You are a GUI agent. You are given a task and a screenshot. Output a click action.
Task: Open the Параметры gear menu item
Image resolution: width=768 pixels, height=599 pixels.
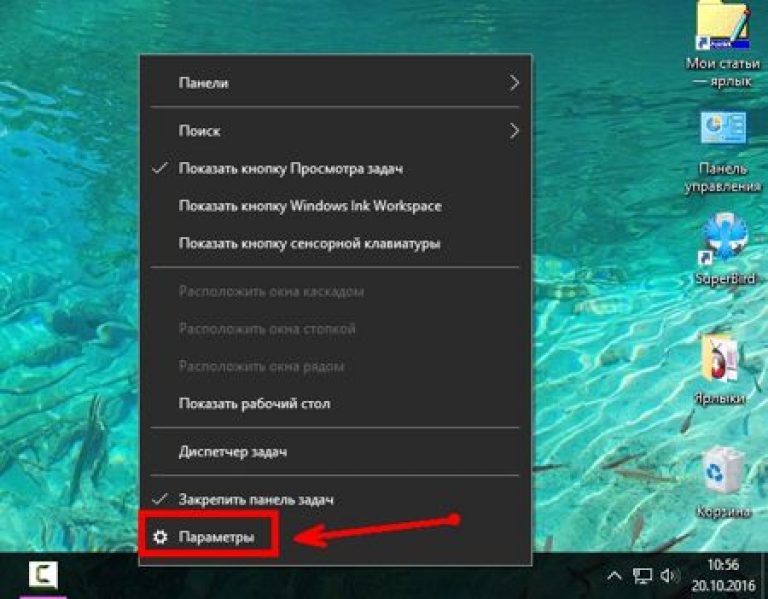coord(215,537)
